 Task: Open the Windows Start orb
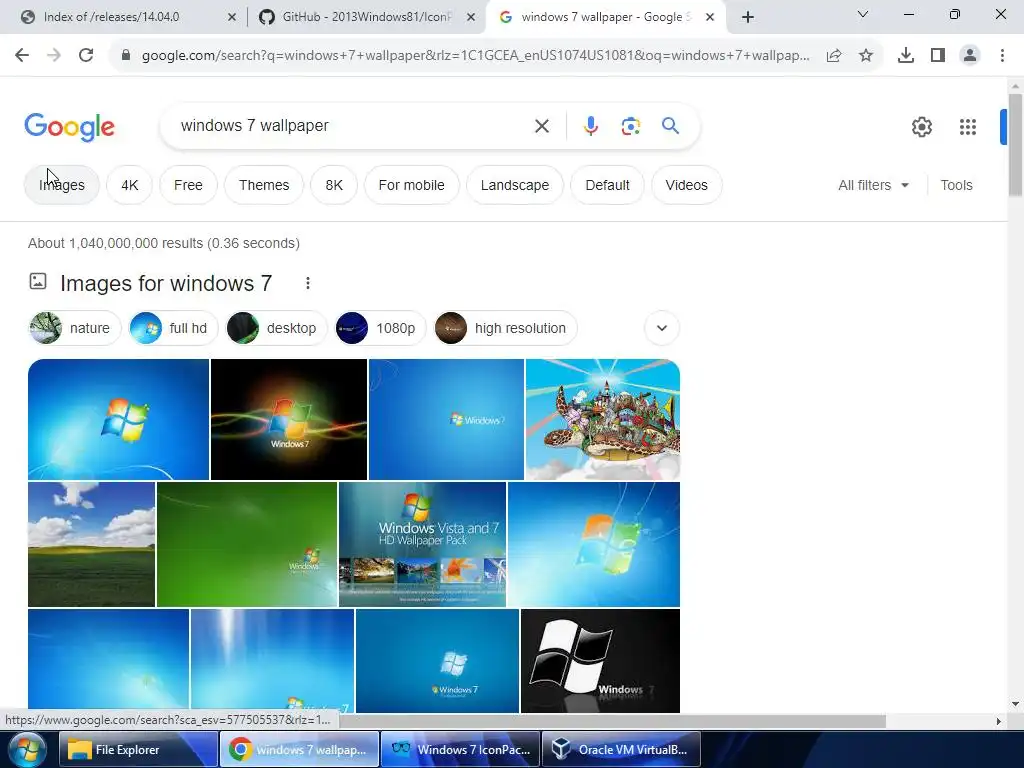click(27, 749)
